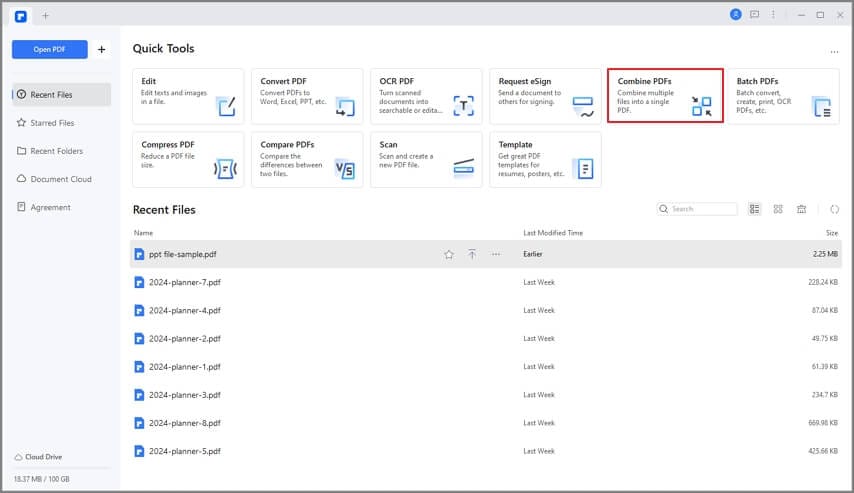Open the Starred Files section
This screenshot has width=854, height=493.
point(53,123)
